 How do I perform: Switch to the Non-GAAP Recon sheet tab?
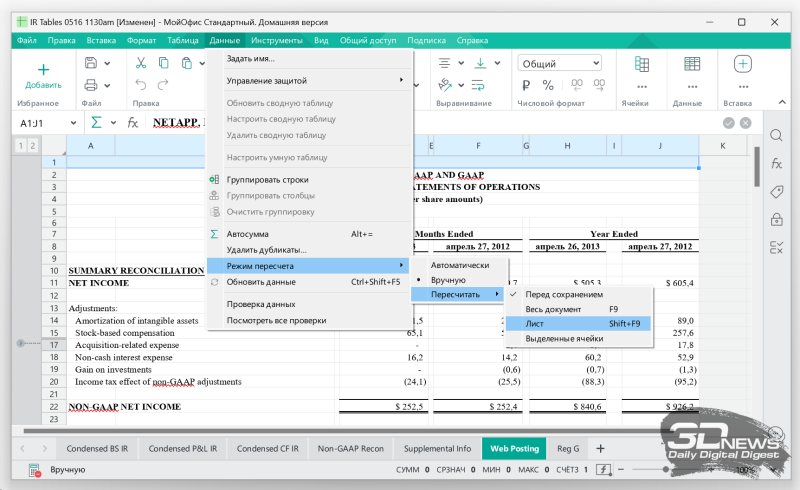[351, 449]
